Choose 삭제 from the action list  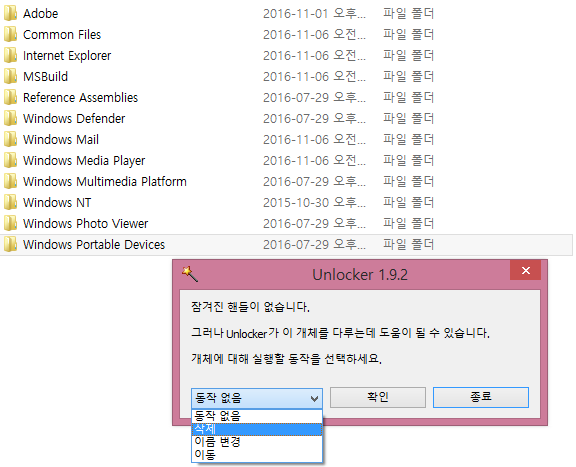[x=257, y=429]
